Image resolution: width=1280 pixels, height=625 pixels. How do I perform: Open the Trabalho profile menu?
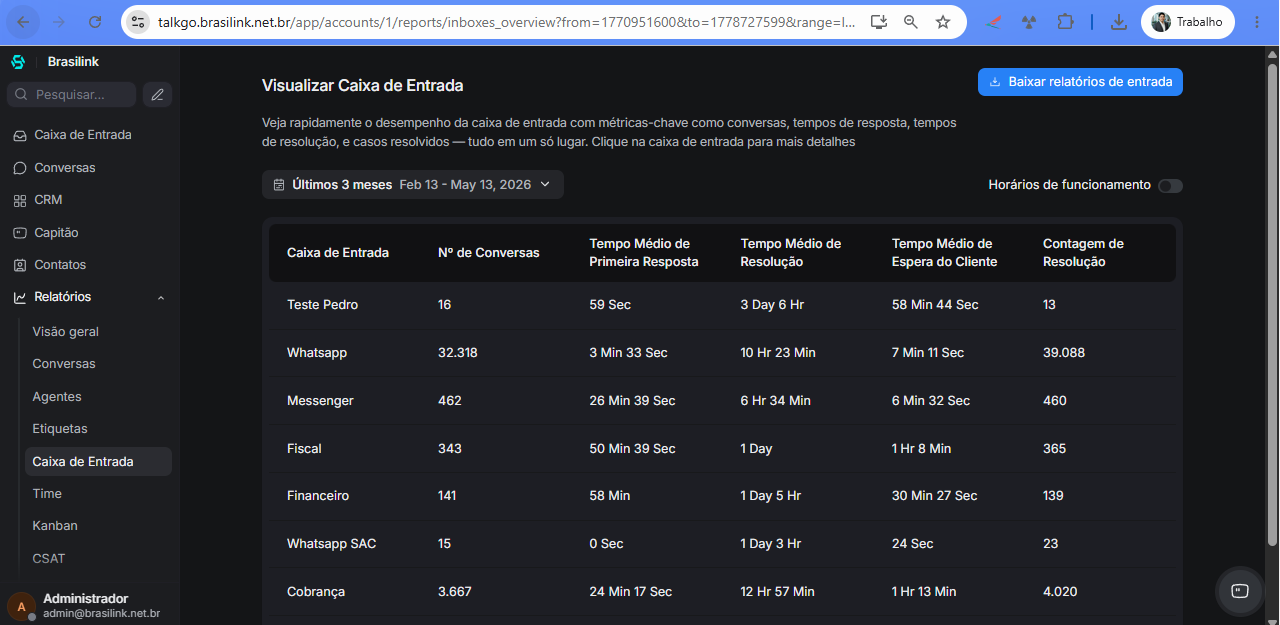[x=1187, y=22]
